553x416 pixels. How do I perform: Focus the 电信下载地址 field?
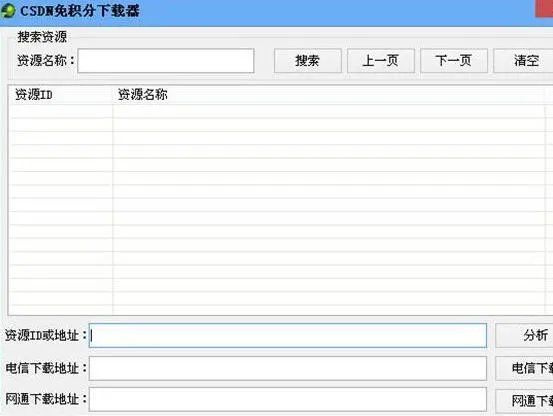(288, 368)
